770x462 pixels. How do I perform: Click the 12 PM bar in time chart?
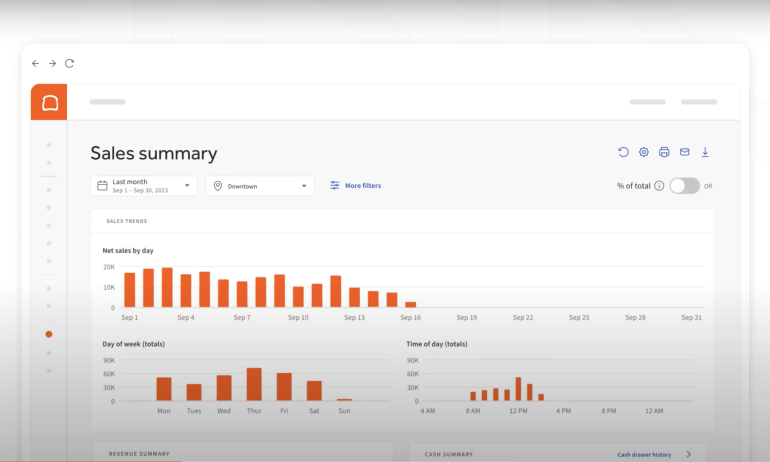(x=518, y=389)
